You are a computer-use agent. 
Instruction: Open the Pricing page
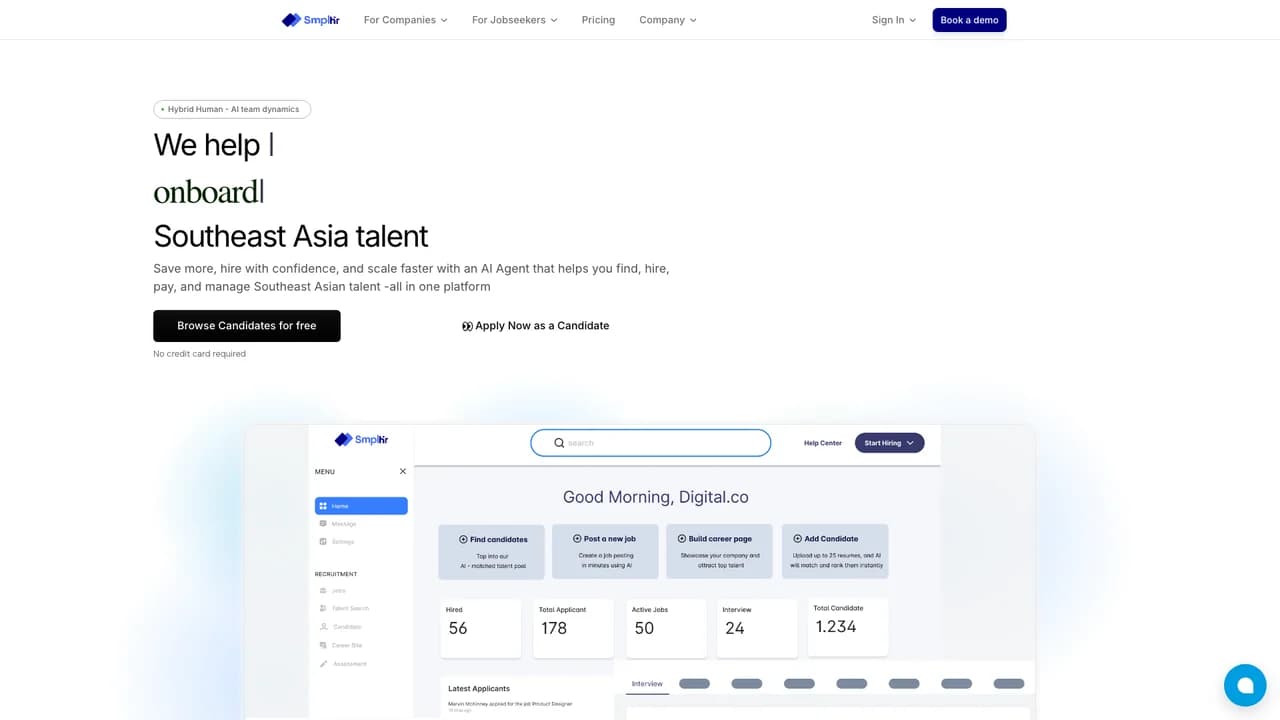tap(598, 20)
